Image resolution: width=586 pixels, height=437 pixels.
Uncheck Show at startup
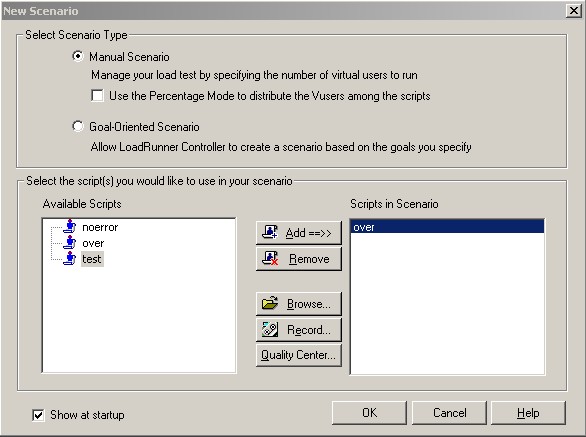pyautogui.click(x=38, y=415)
